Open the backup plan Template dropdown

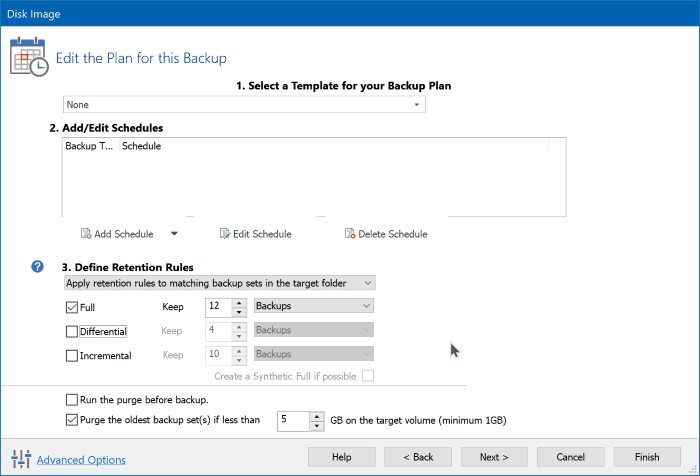pyautogui.click(x=244, y=104)
